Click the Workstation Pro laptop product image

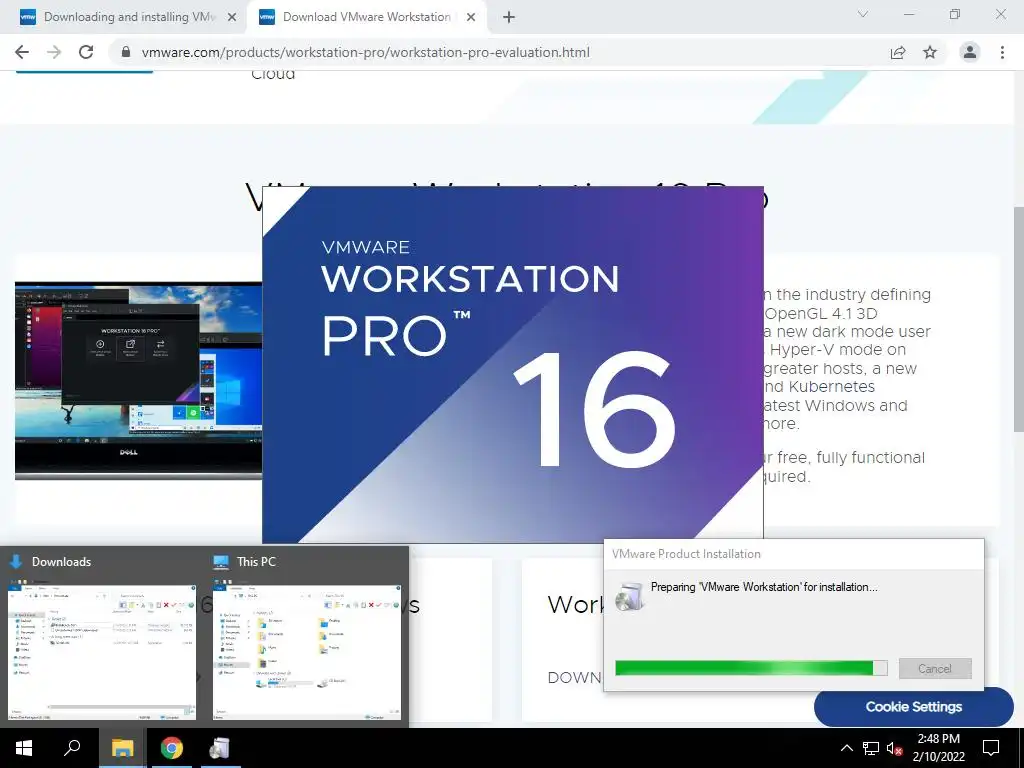[138, 381]
